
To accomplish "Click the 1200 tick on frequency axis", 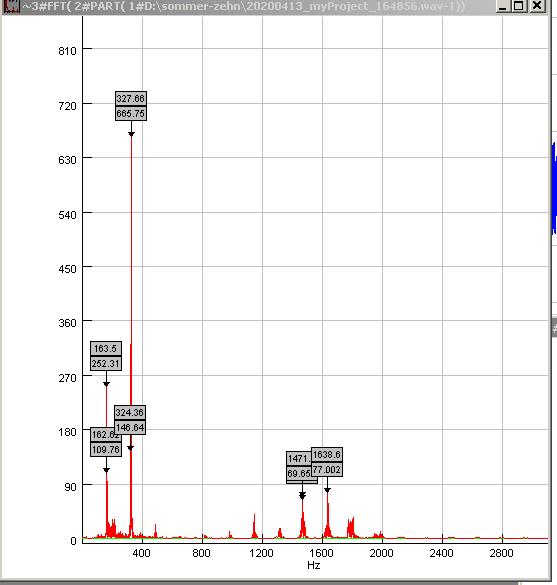I will pyautogui.click(x=261, y=553).
